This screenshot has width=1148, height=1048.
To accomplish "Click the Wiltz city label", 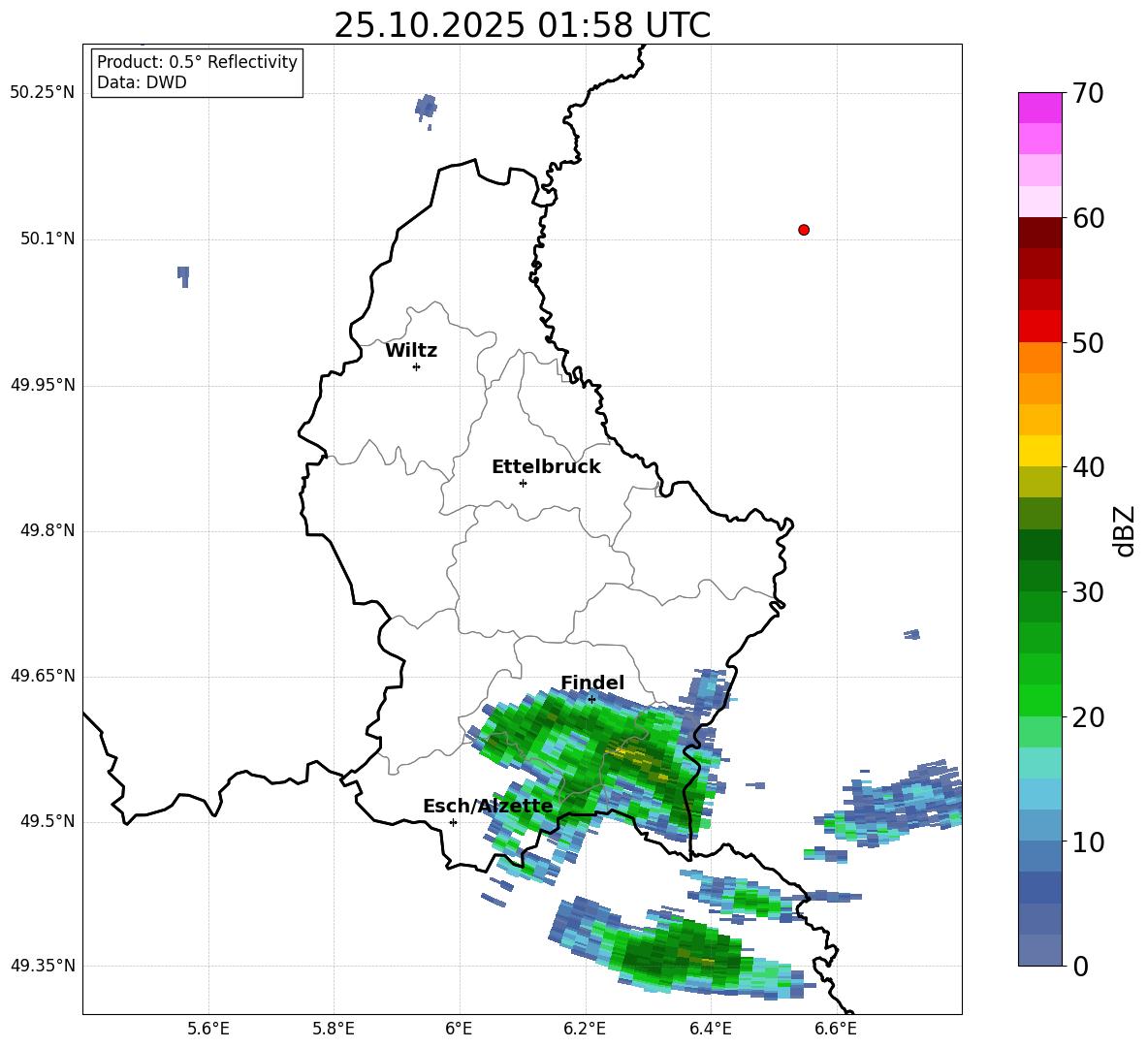I will [x=411, y=351].
